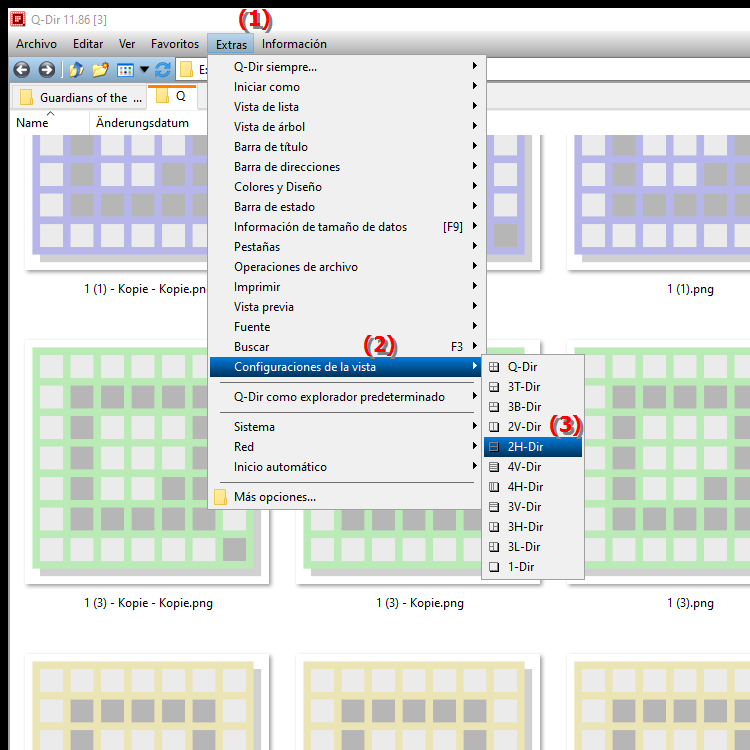Image resolution: width=750 pixels, height=750 pixels.
Task: Open the Vista previa submenu
Action: tap(345, 307)
